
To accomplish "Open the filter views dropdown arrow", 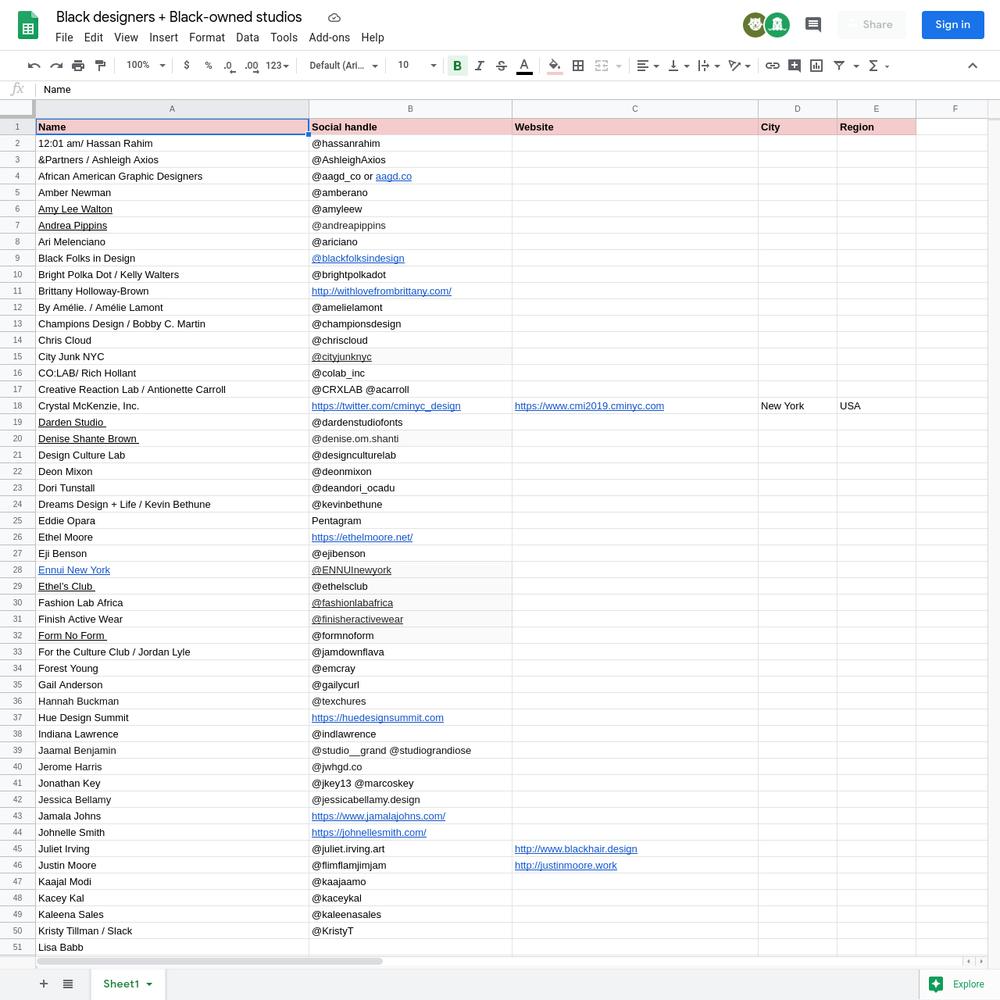I will pos(856,66).
